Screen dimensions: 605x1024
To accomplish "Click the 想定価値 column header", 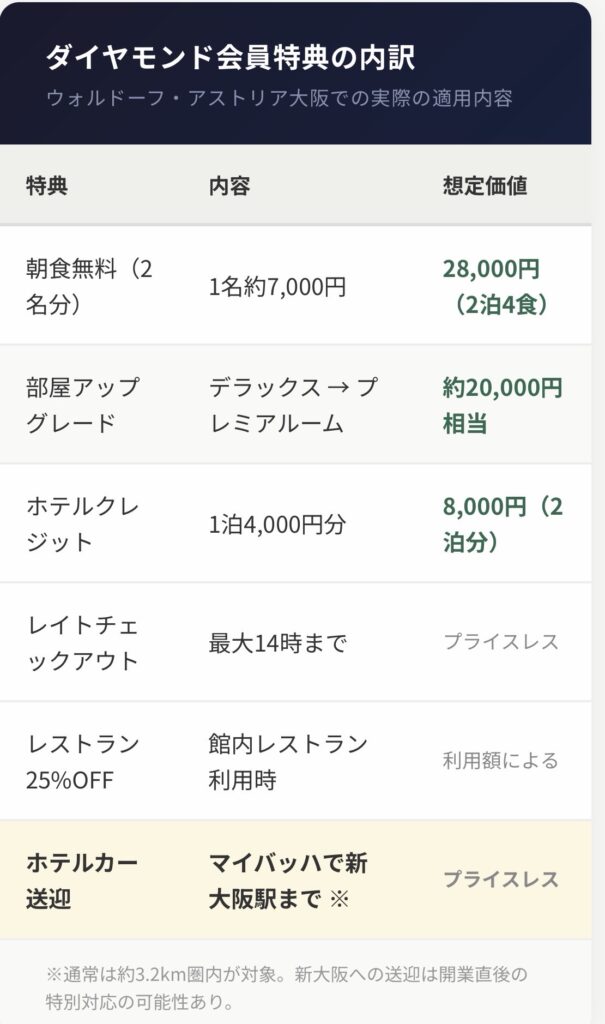I will click(485, 186).
